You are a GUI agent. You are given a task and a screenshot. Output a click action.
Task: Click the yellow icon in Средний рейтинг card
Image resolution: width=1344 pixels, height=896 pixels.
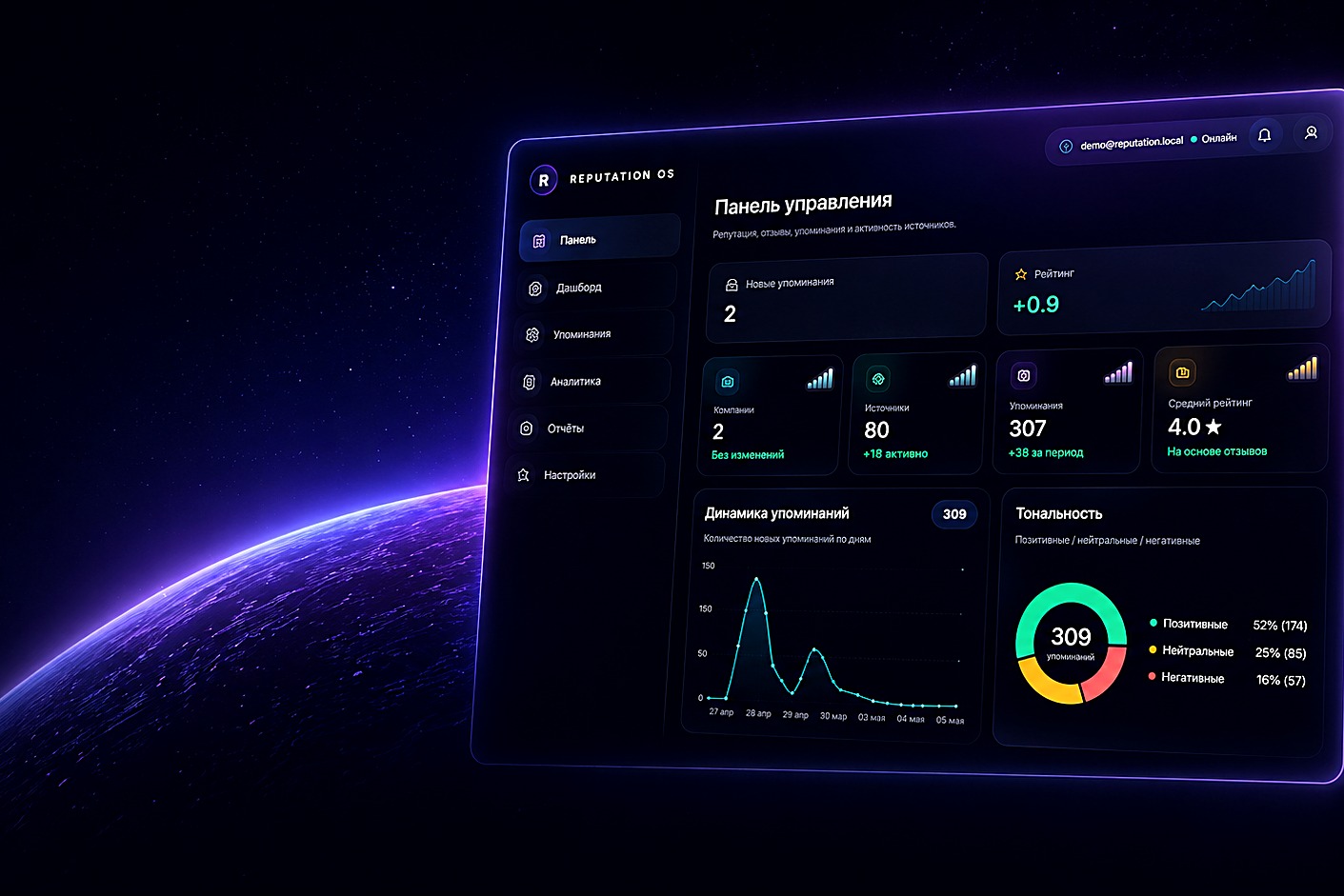pyautogui.click(x=1182, y=372)
